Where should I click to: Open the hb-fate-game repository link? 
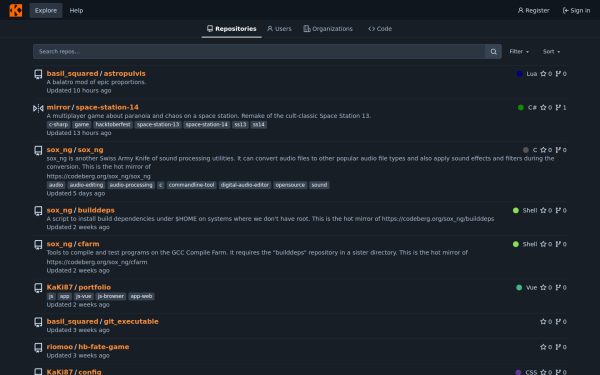tap(104, 347)
